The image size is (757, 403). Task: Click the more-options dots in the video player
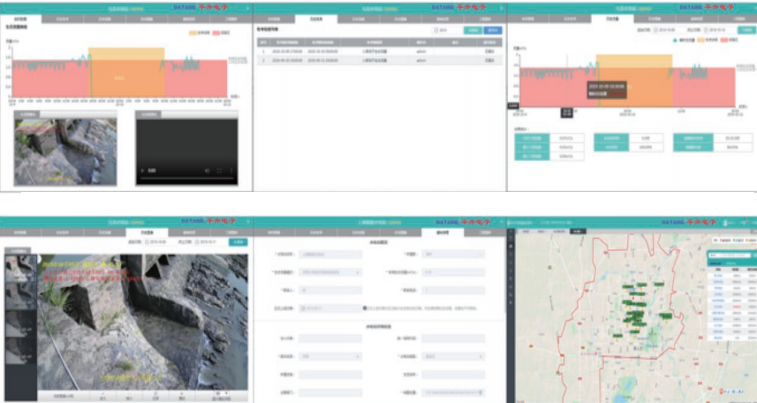point(232,170)
